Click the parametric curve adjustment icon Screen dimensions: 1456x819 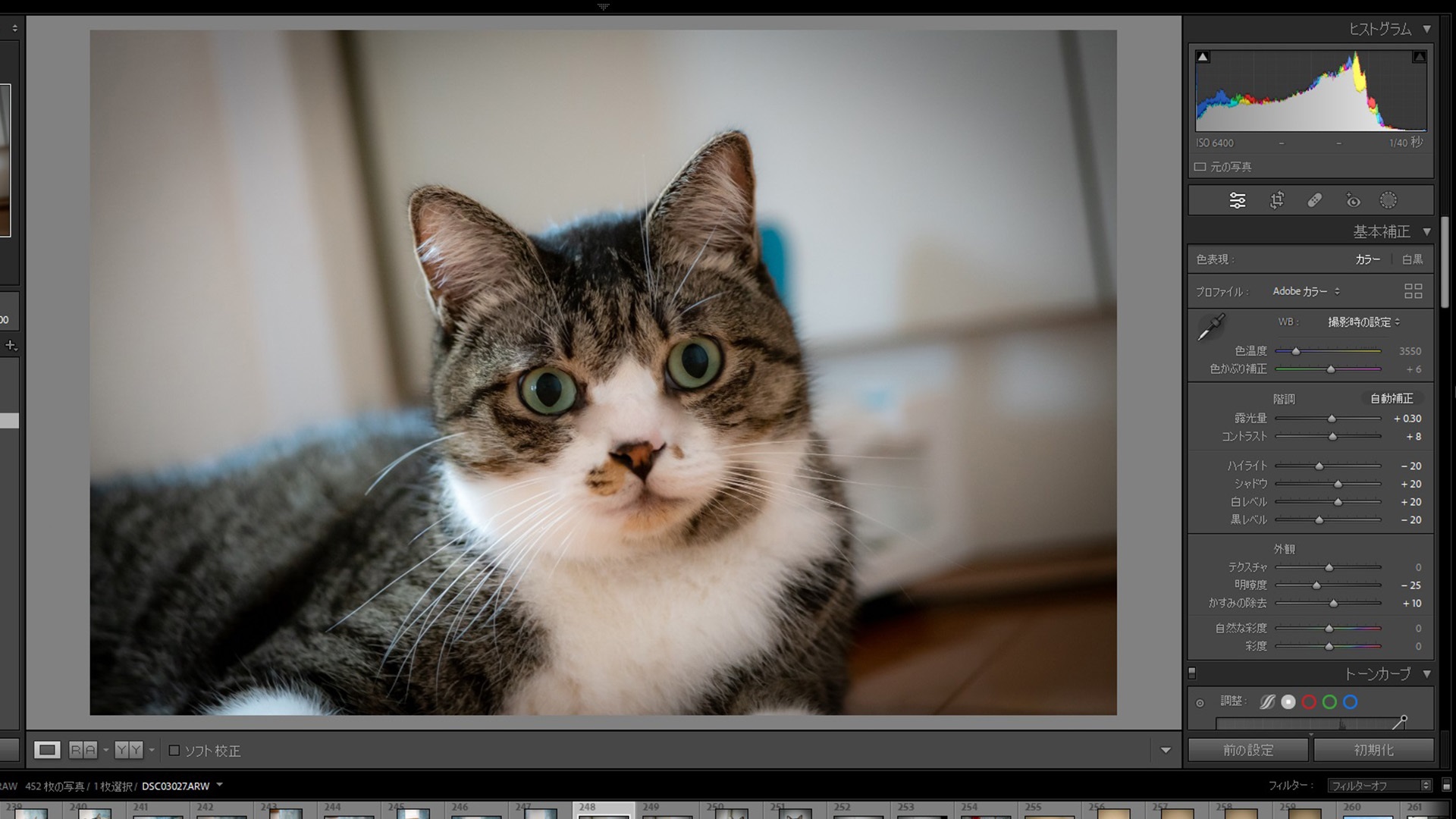(1267, 702)
